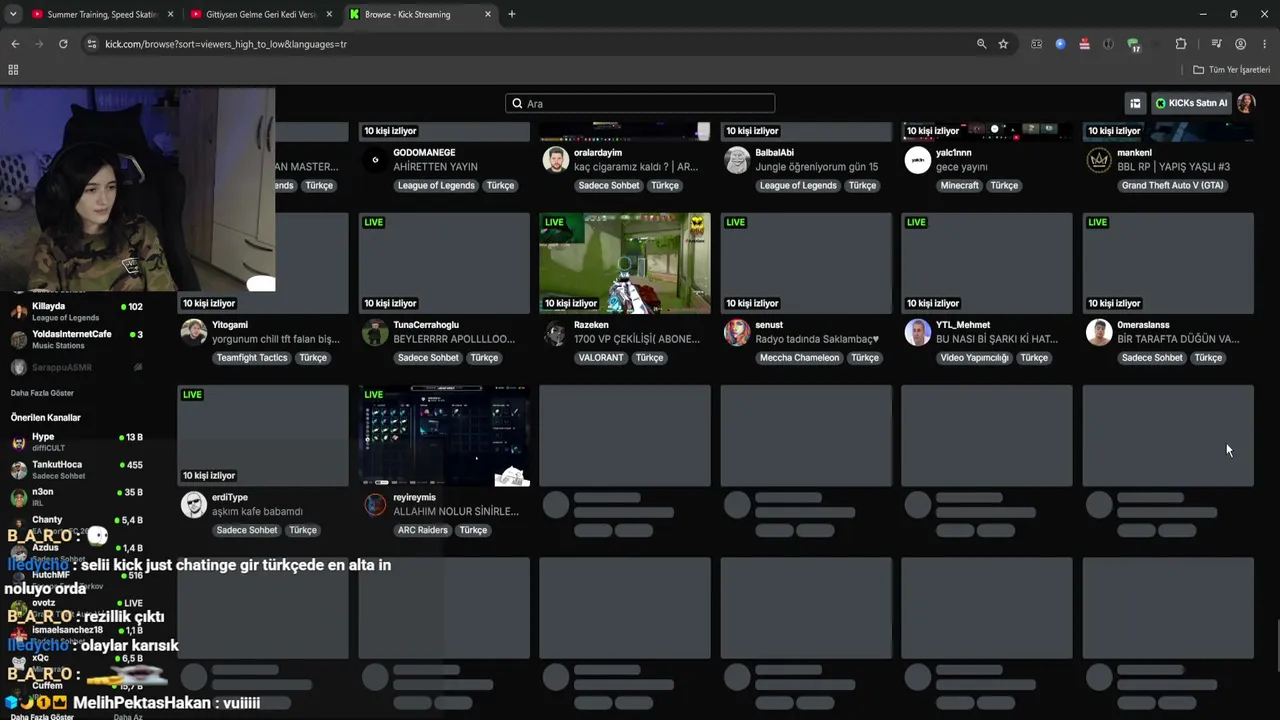Open mankenl's crown channel avatar

1099,160
